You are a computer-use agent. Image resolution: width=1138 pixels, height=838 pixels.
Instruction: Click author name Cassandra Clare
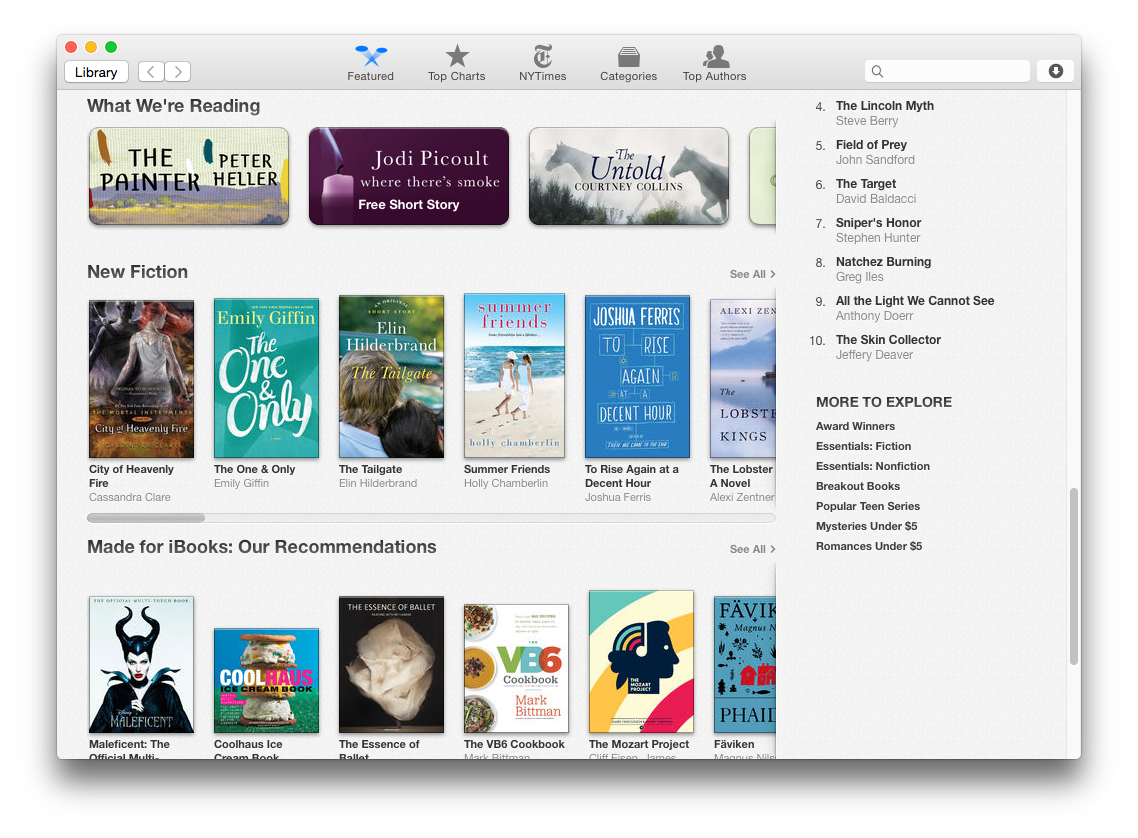click(130, 498)
